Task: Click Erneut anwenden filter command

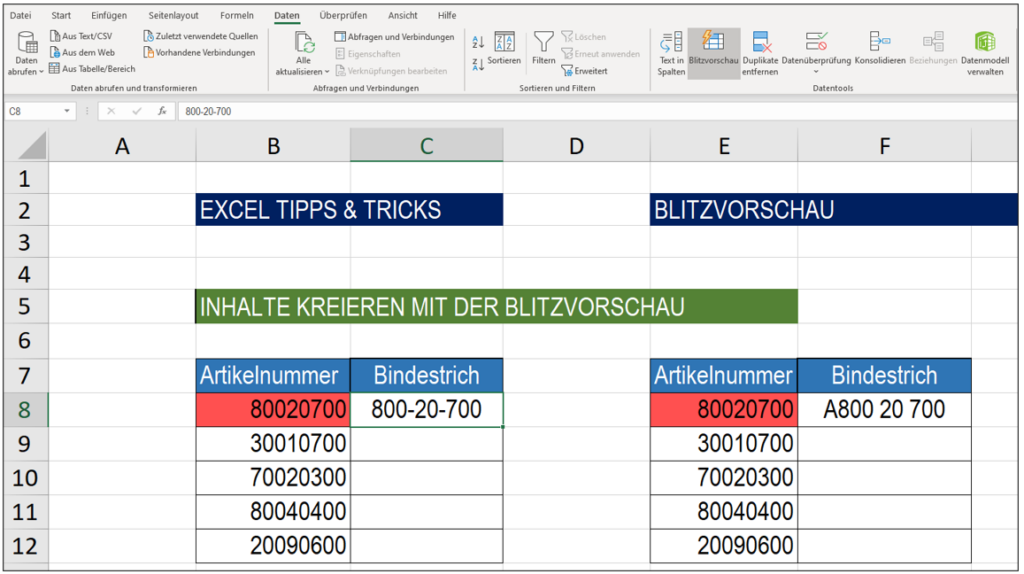Action: (601, 54)
